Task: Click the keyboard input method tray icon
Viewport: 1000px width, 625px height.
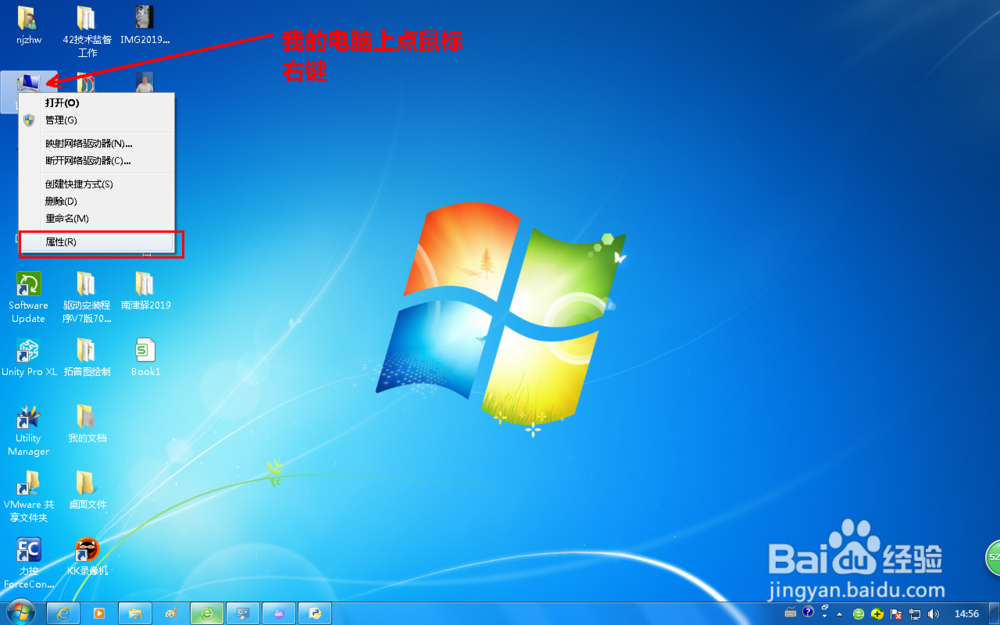Action: click(791, 612)
